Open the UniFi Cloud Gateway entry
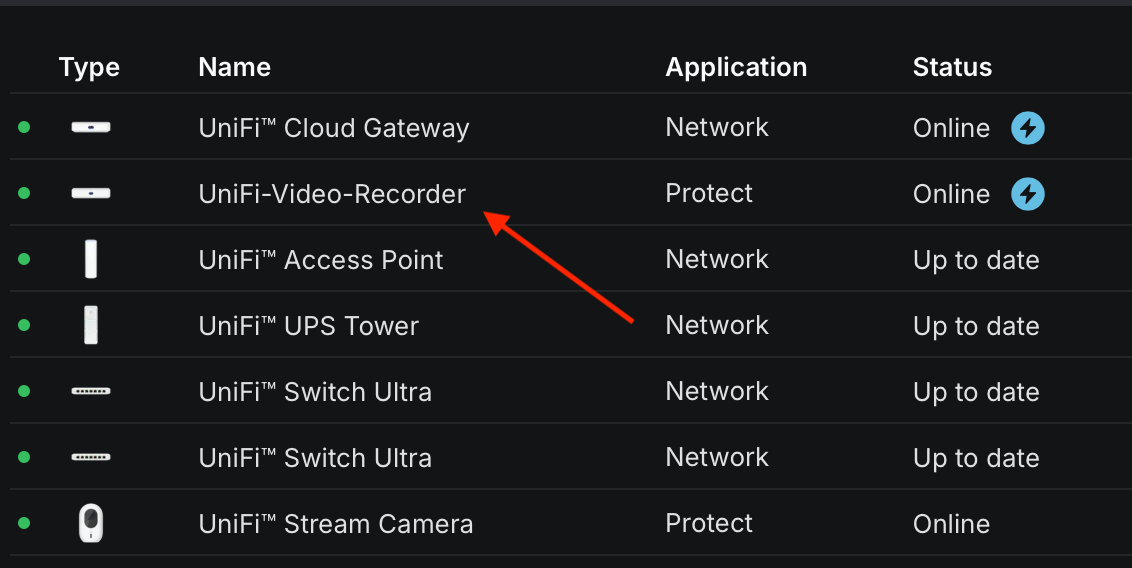 pos(334,128)
